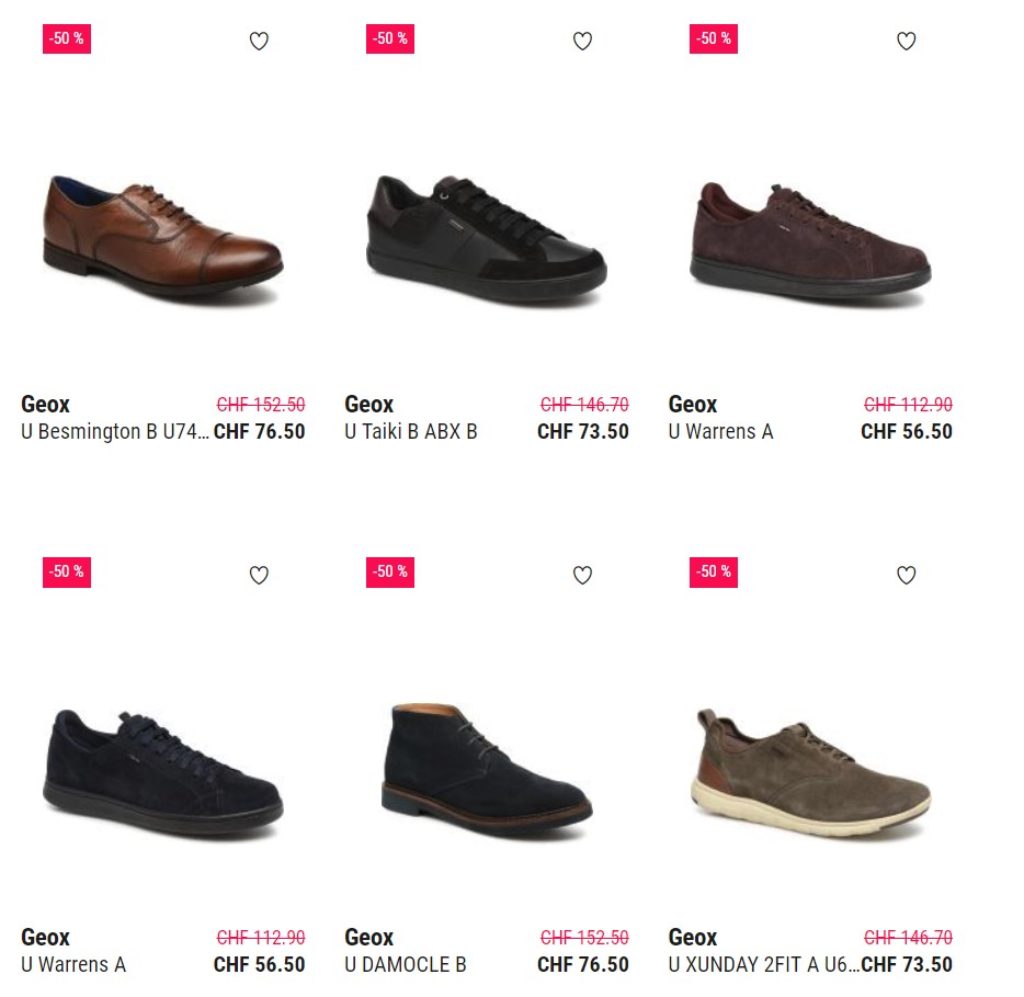Favorite the brown U Besmington oxford shoe
The image size is (1024, 997).
pyautogui.click(x=259, y=41)
